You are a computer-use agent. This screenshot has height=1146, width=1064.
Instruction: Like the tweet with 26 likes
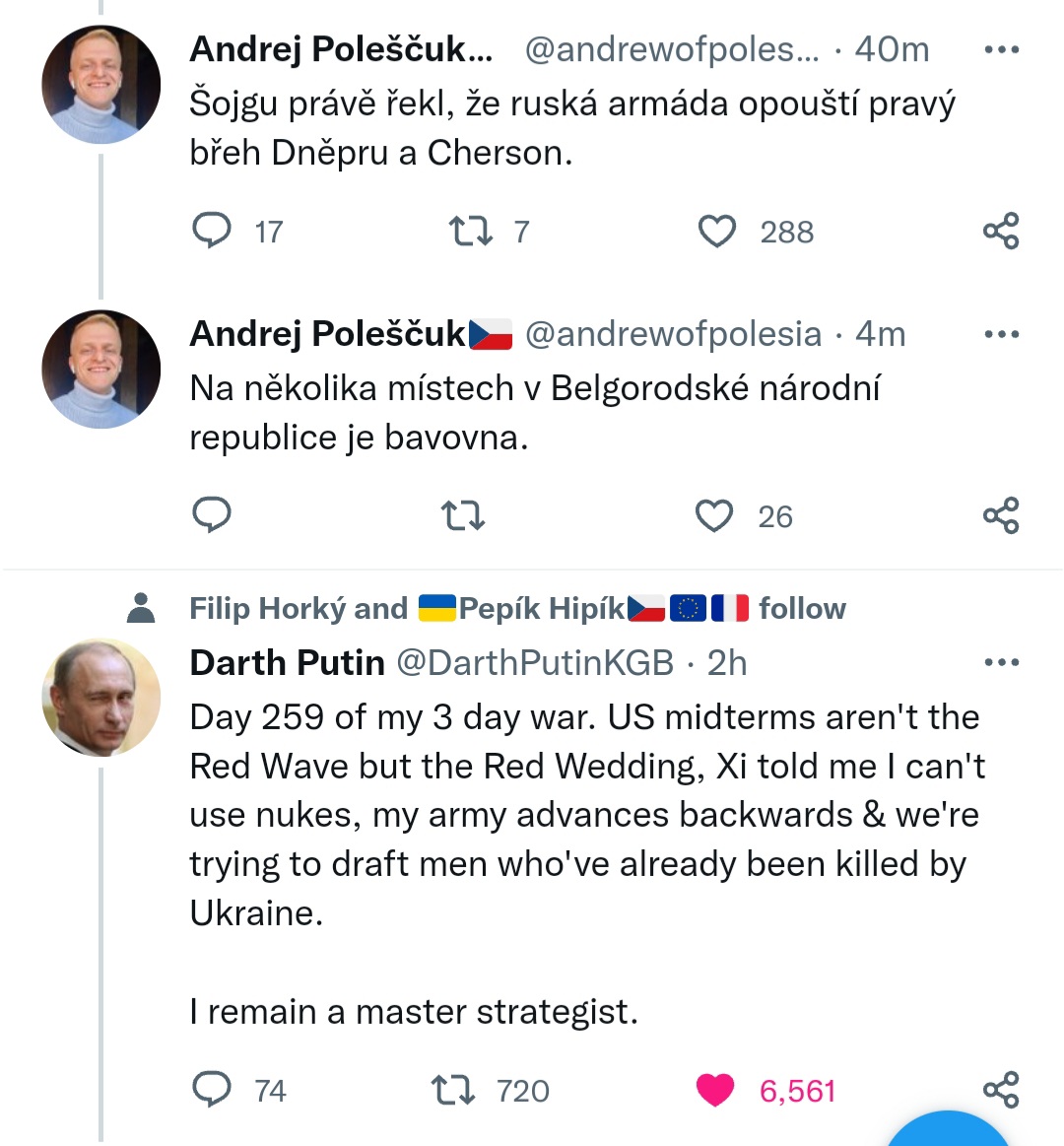[x=715, y=515]
